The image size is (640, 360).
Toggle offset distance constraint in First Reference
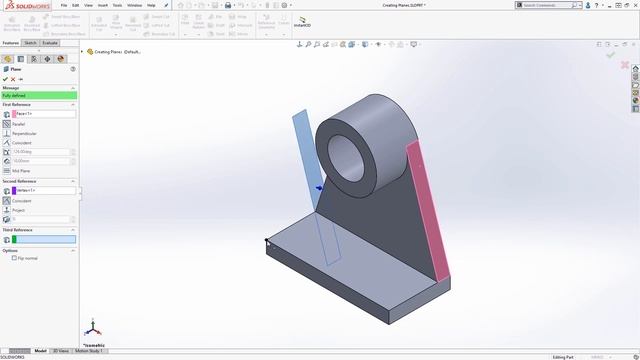[7, 161]
